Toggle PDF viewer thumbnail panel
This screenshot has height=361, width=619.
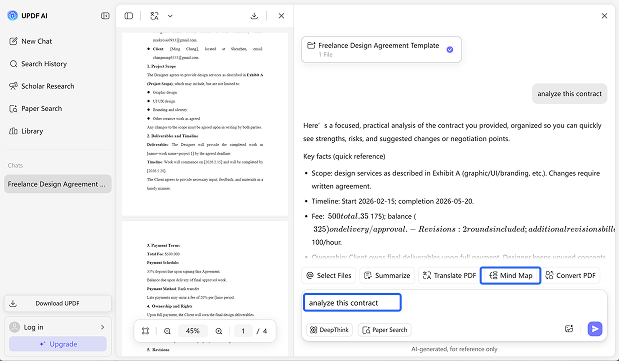click(x=129, y=16)
